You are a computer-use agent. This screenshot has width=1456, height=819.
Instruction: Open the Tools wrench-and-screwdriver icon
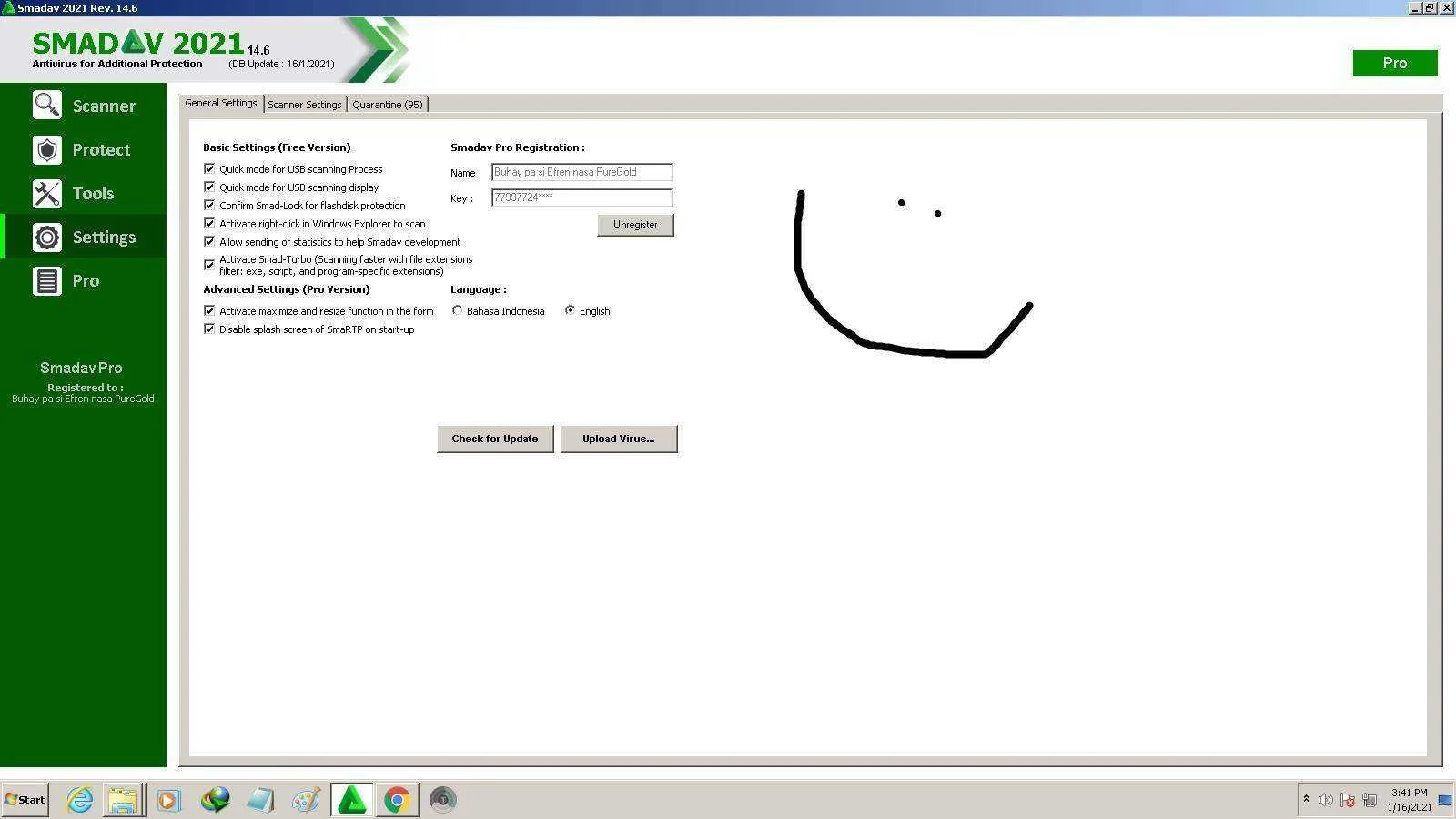click(x=47, y=193)
